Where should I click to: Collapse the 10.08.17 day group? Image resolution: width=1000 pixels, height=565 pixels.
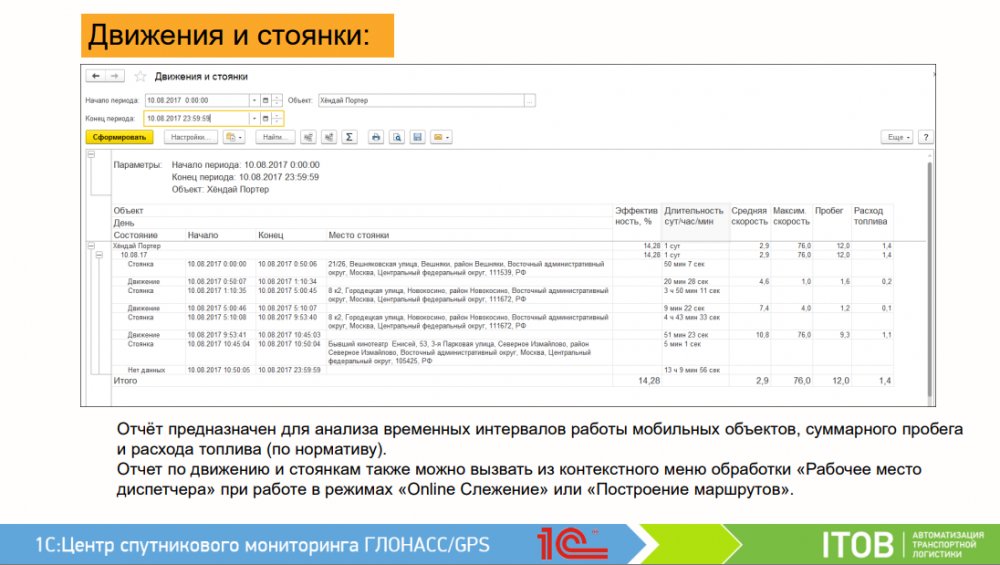tap(99, 255)
